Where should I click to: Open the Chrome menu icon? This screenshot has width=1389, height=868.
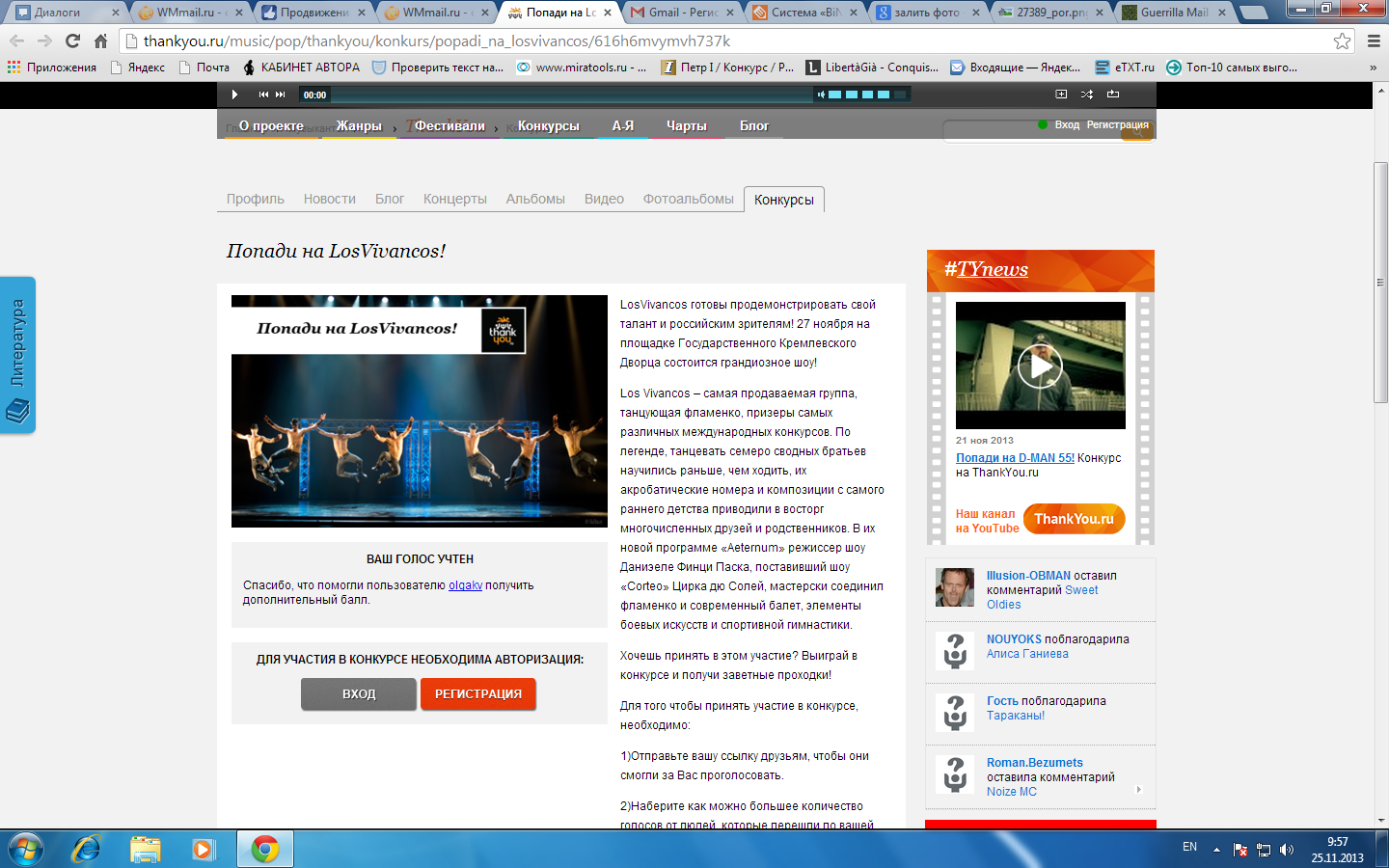1374,41
